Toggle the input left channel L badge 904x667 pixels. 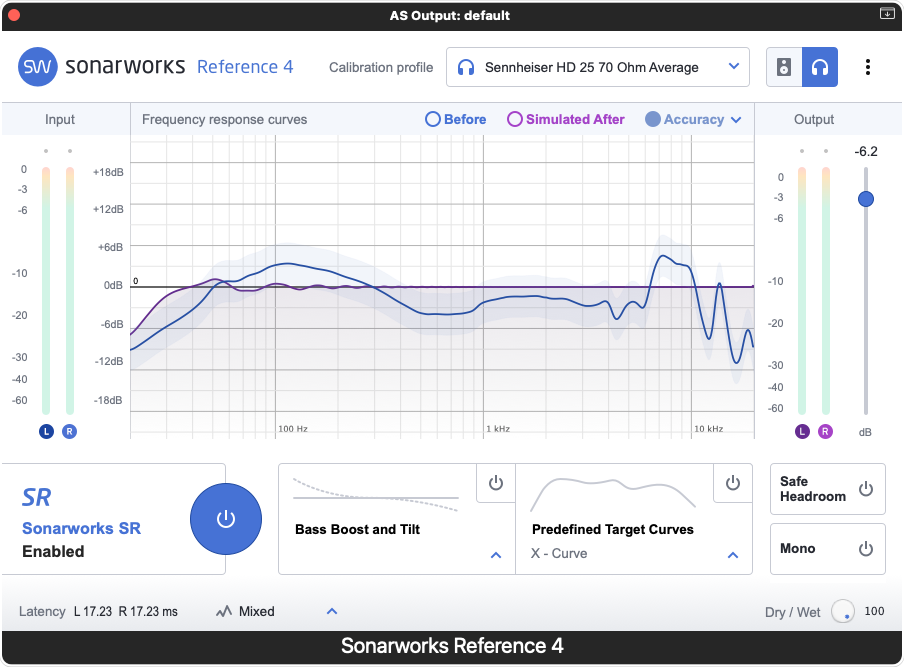(46, 431)
